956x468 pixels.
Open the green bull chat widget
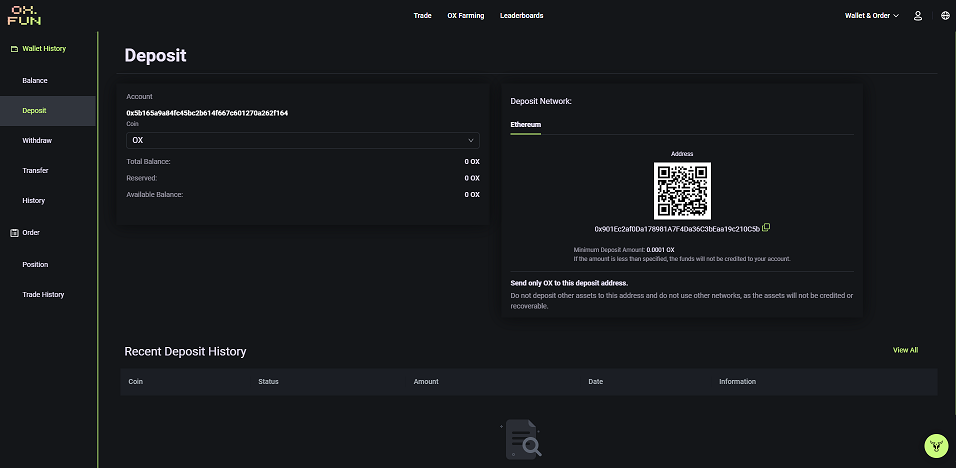click(x=936, y=446)
